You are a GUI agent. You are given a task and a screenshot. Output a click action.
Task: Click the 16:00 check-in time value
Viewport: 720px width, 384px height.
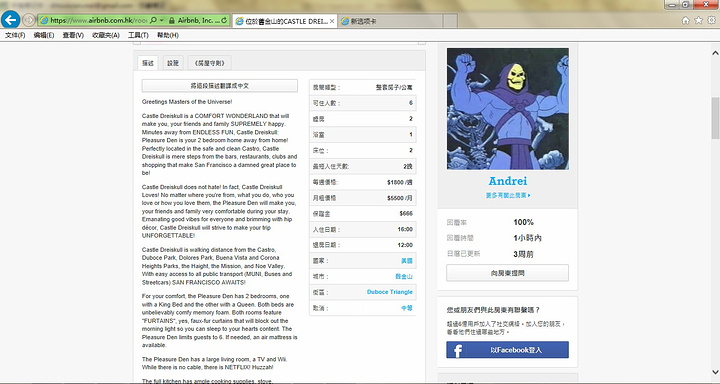pyautogui.click(x=405, y=229)
